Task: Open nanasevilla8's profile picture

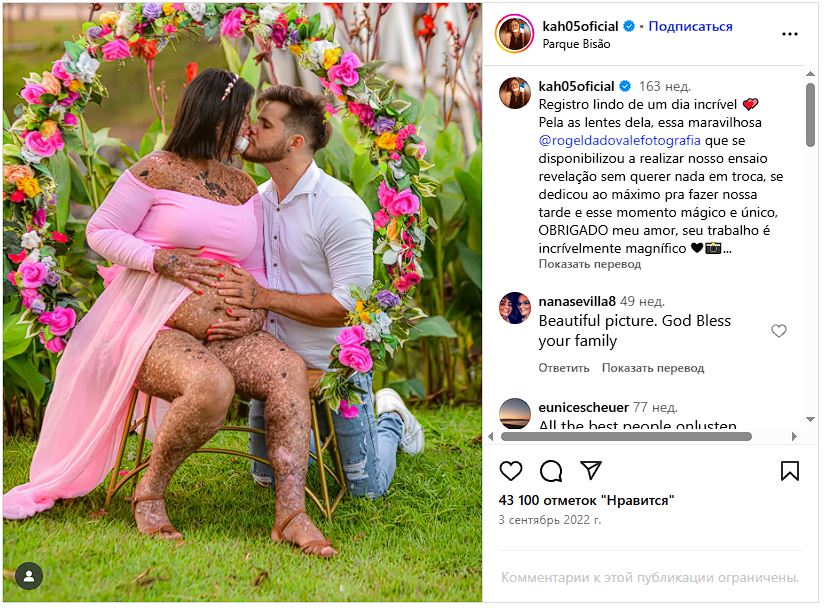Action: (515, 308)
